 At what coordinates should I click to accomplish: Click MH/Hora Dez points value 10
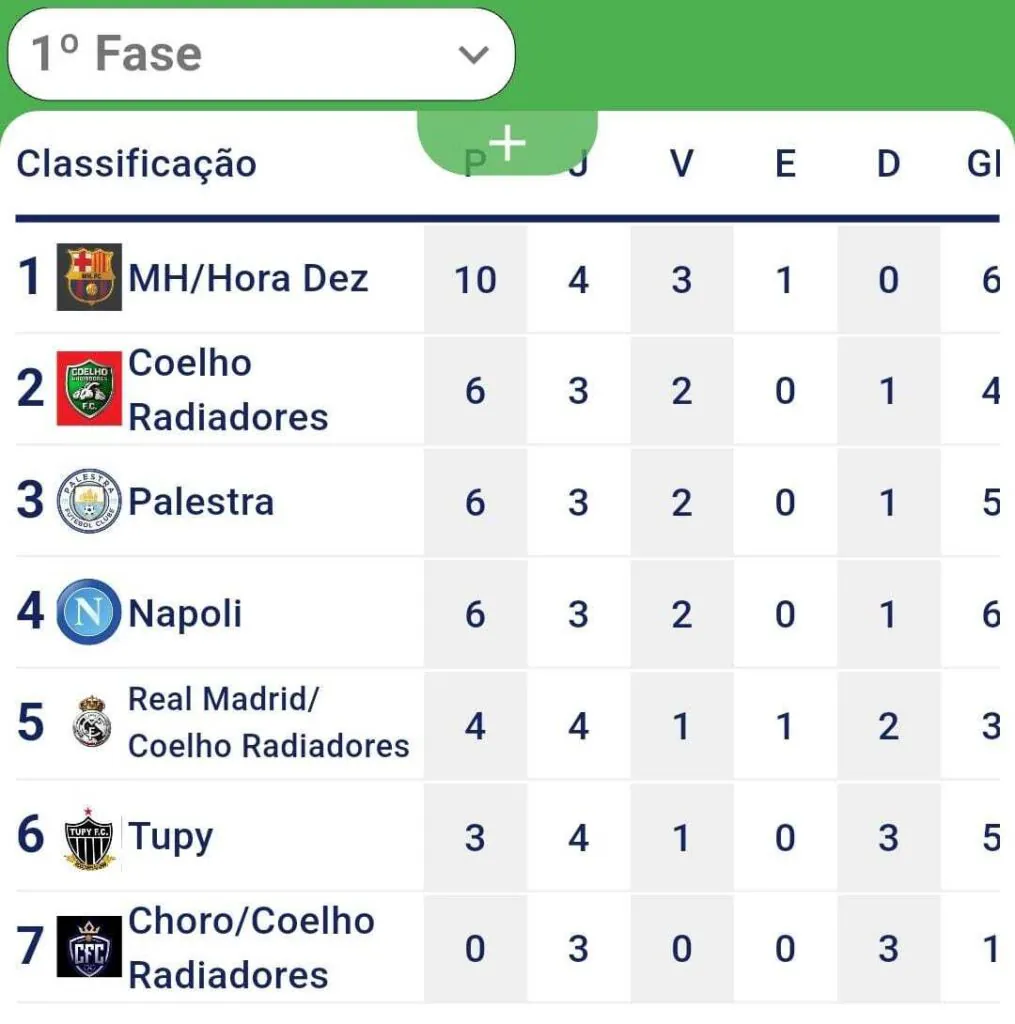coord(475,280)
